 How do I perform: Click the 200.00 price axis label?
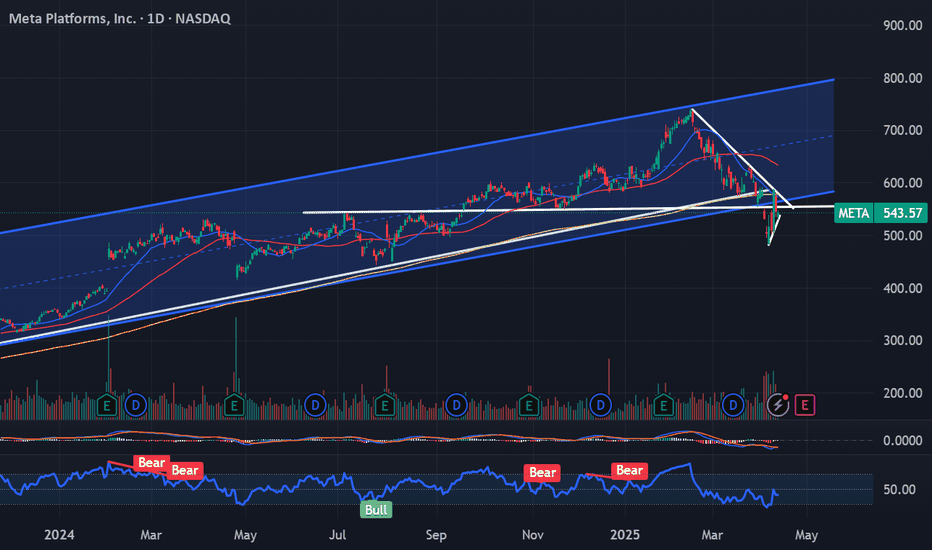point(902,393)
